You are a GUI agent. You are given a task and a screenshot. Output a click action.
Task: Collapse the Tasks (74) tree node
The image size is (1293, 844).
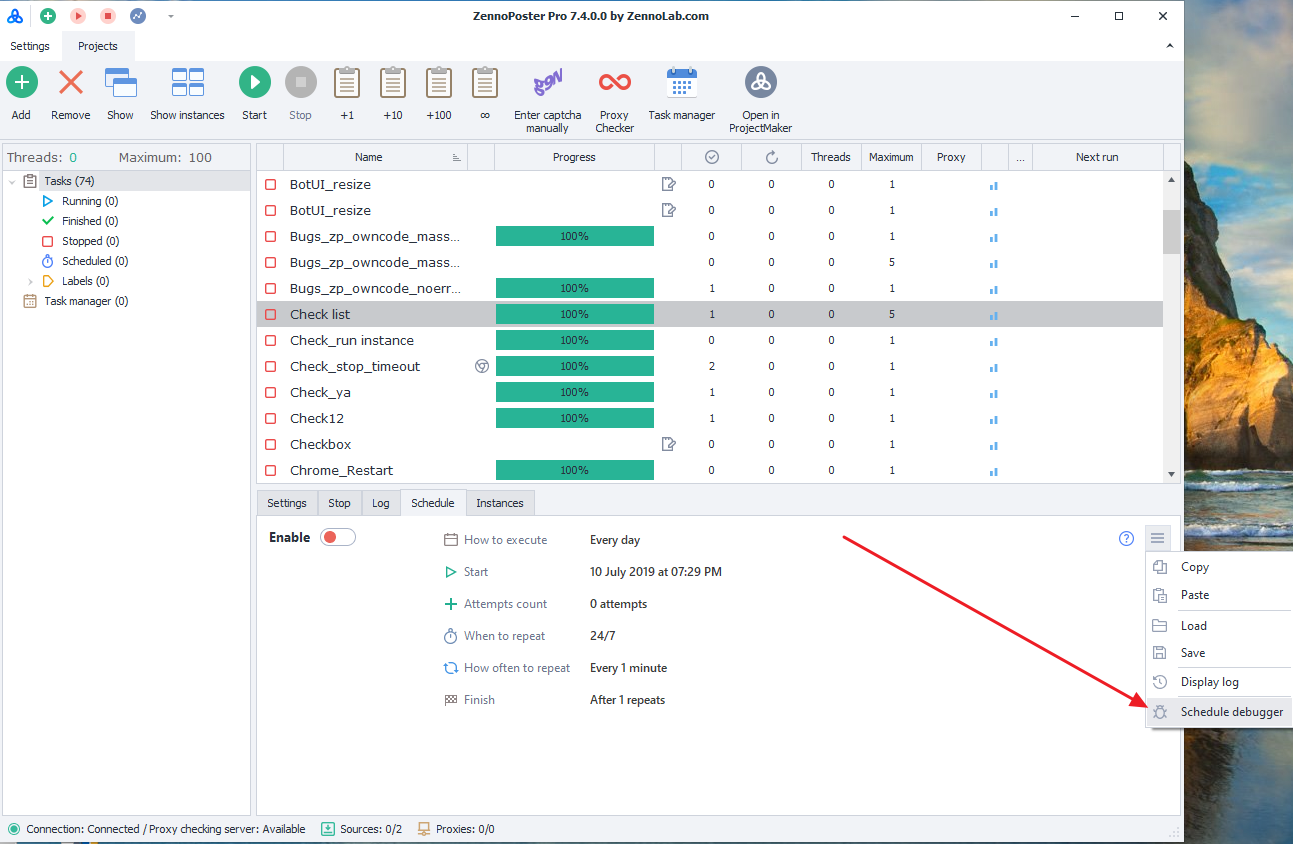(12, 182)
